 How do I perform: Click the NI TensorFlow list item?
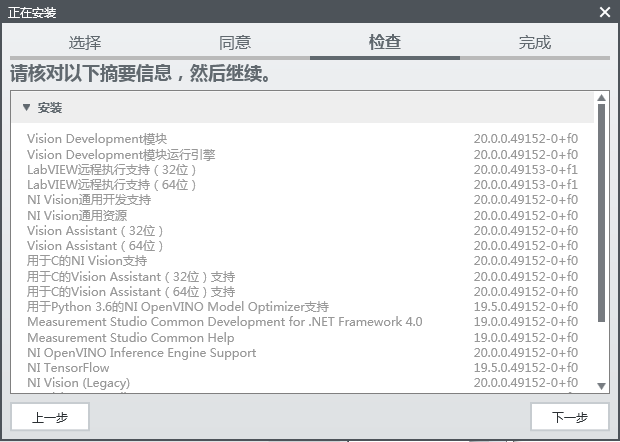pos(68,368)
